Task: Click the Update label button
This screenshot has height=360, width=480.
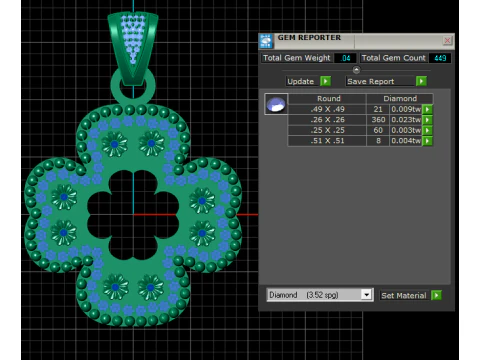Action: (301, 81)
